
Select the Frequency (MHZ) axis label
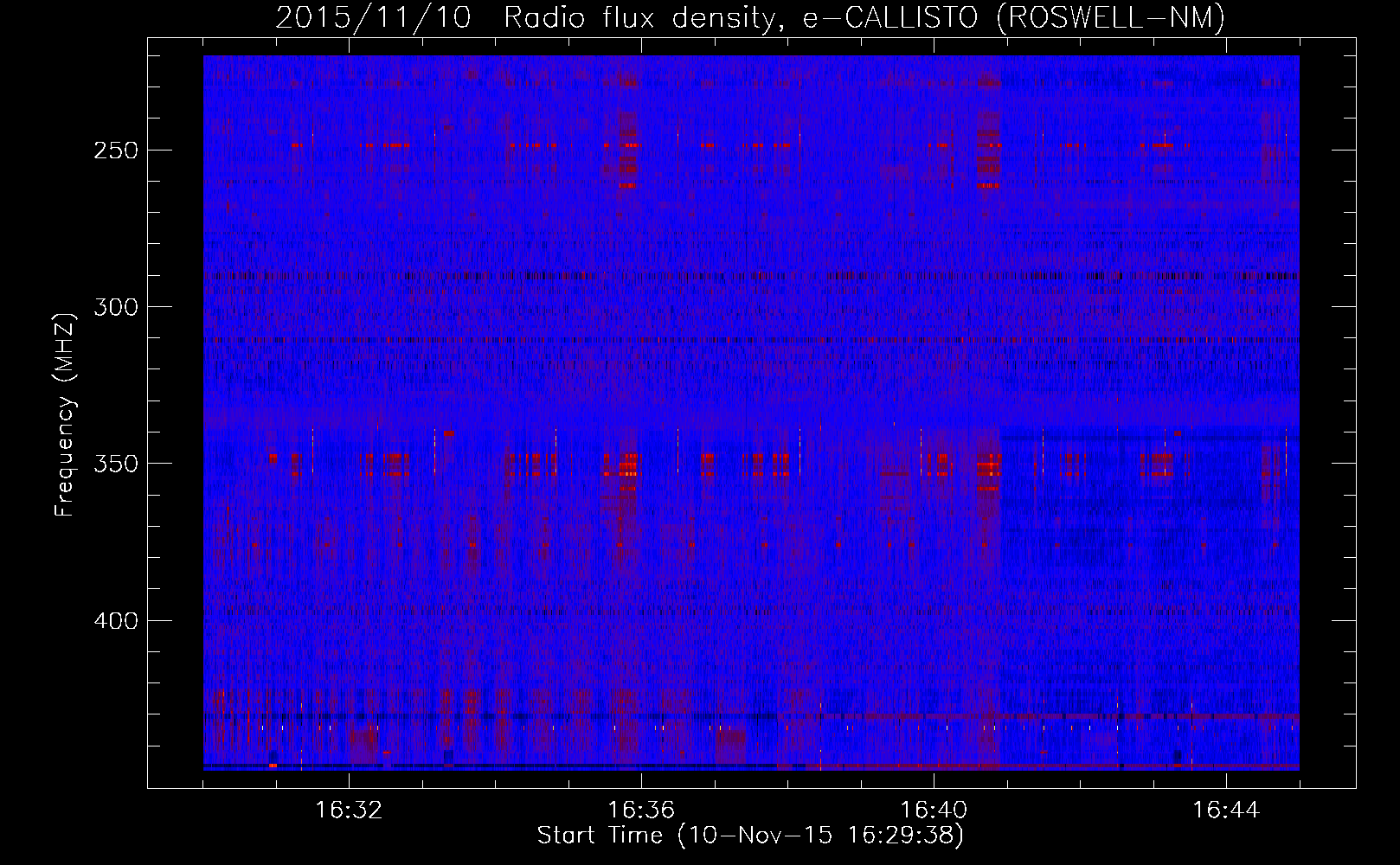pos(65,414)
